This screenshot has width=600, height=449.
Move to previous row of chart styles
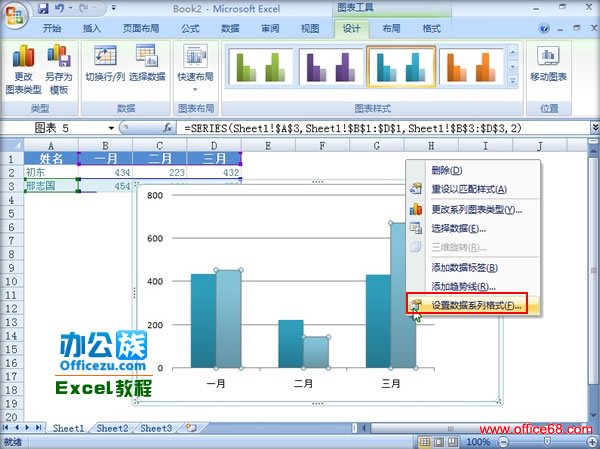pyautogui.click(x=512, y=52)
